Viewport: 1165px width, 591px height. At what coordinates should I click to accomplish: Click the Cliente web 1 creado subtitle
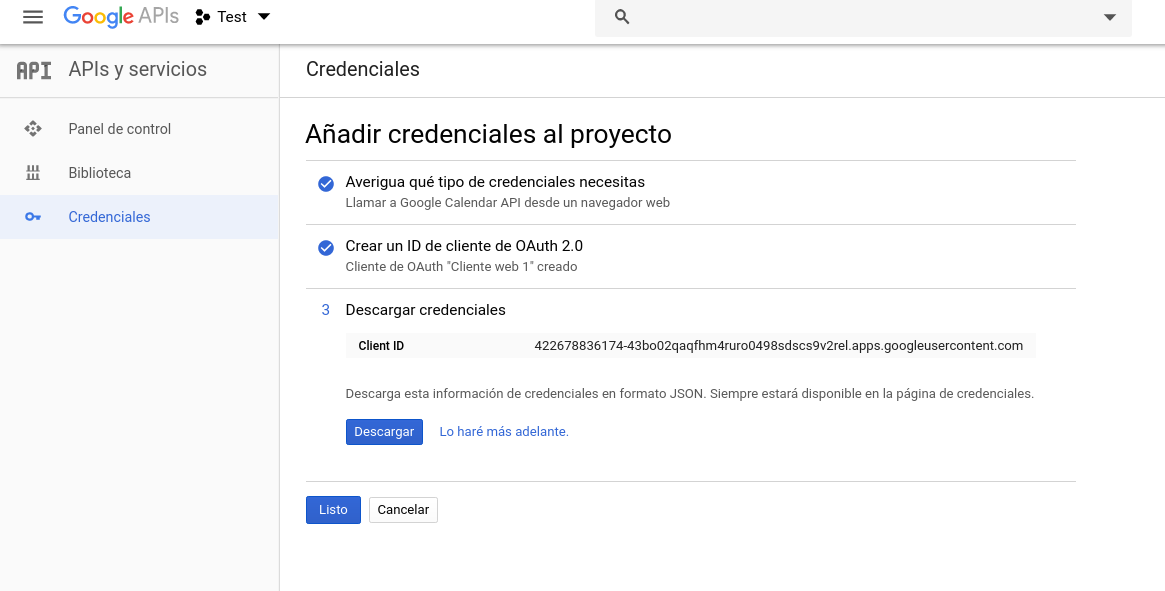461,267
